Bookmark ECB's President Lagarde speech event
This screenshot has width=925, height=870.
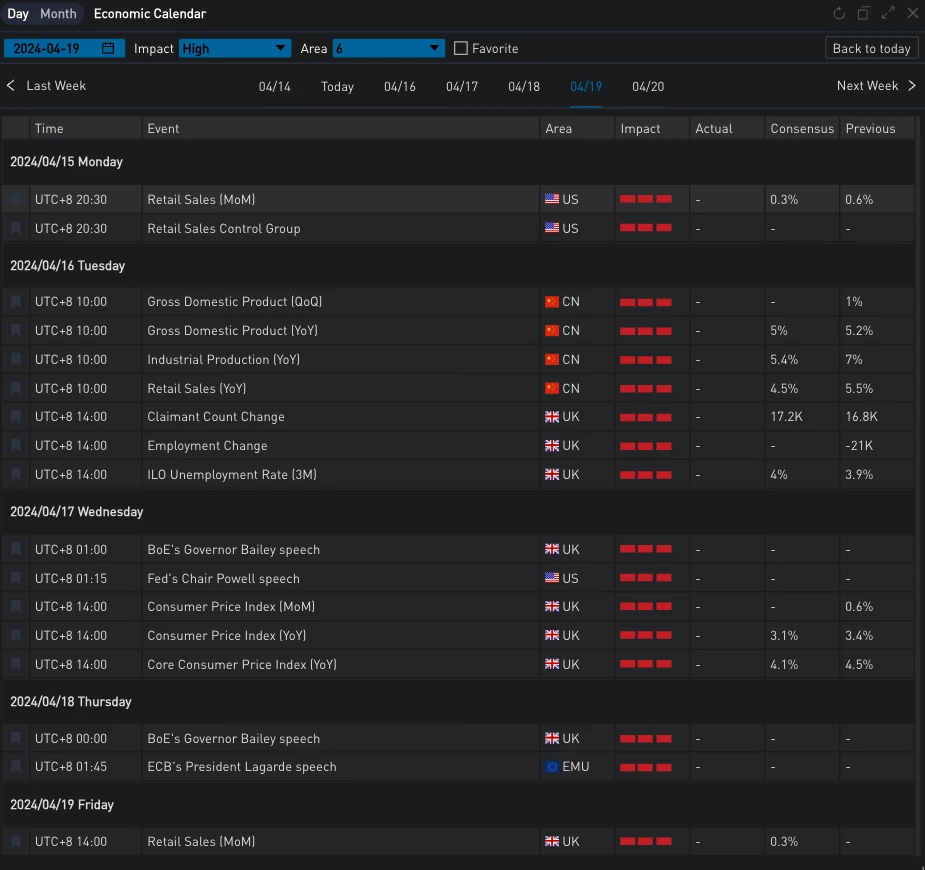[16, 767]
